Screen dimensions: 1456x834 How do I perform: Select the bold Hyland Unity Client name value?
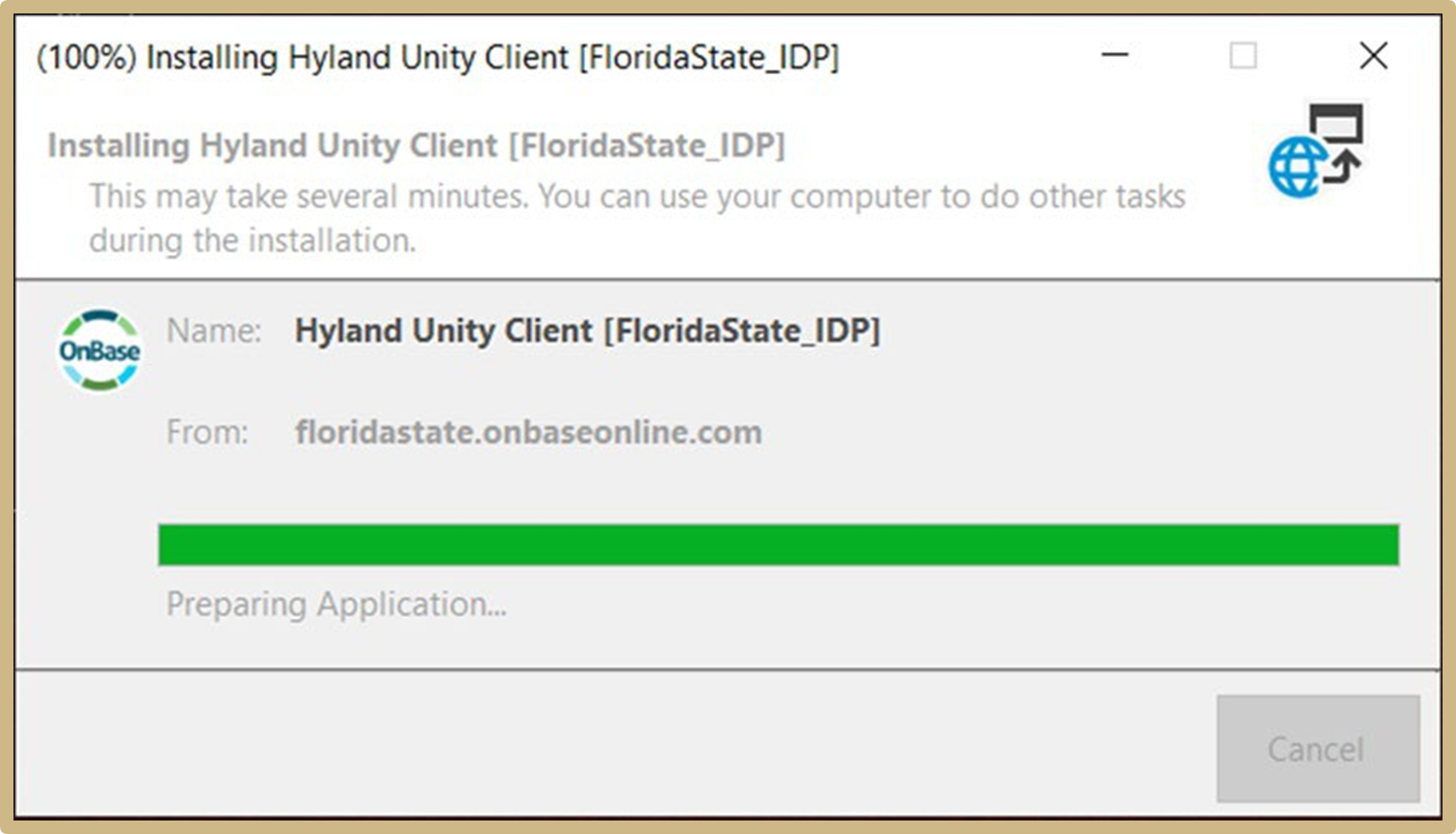click(587, 330)
